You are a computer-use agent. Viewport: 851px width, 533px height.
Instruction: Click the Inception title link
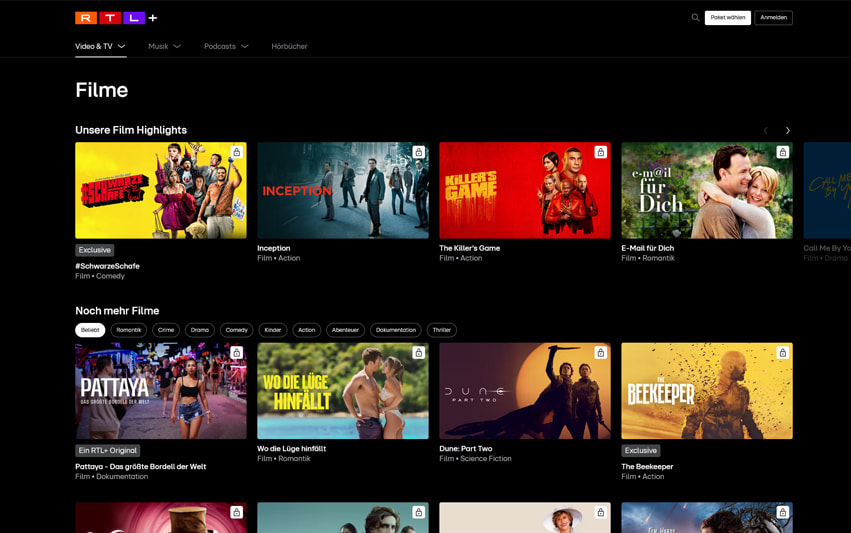click(274, 248)
